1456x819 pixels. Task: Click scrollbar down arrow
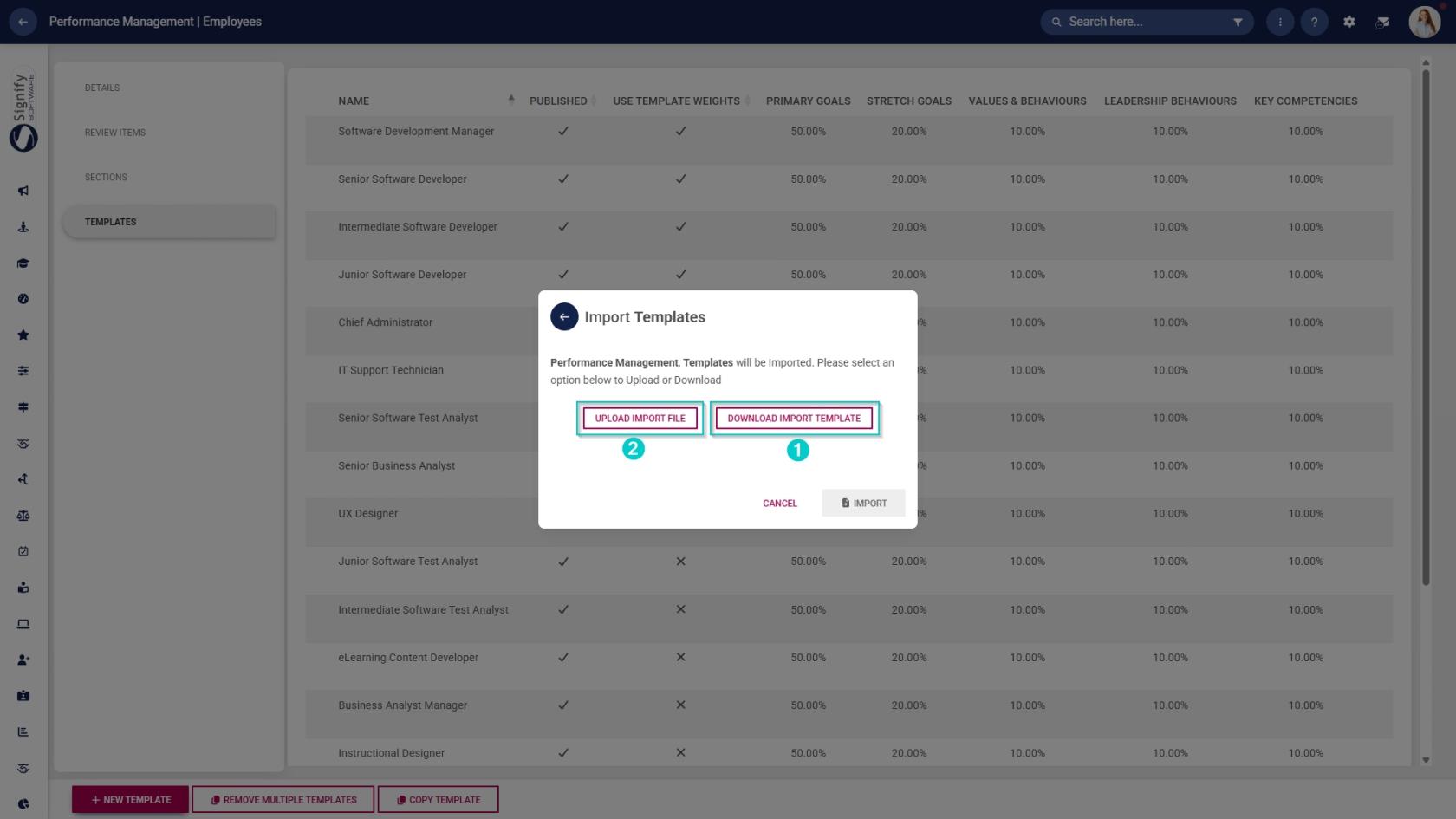click(x=1426, y=760)
